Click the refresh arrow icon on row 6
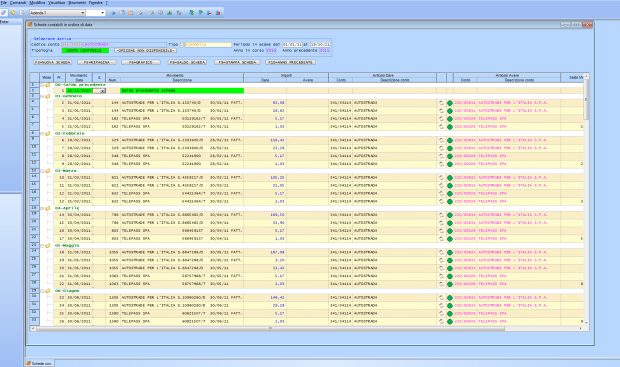The image size is (620, 367). coord(441,140)
